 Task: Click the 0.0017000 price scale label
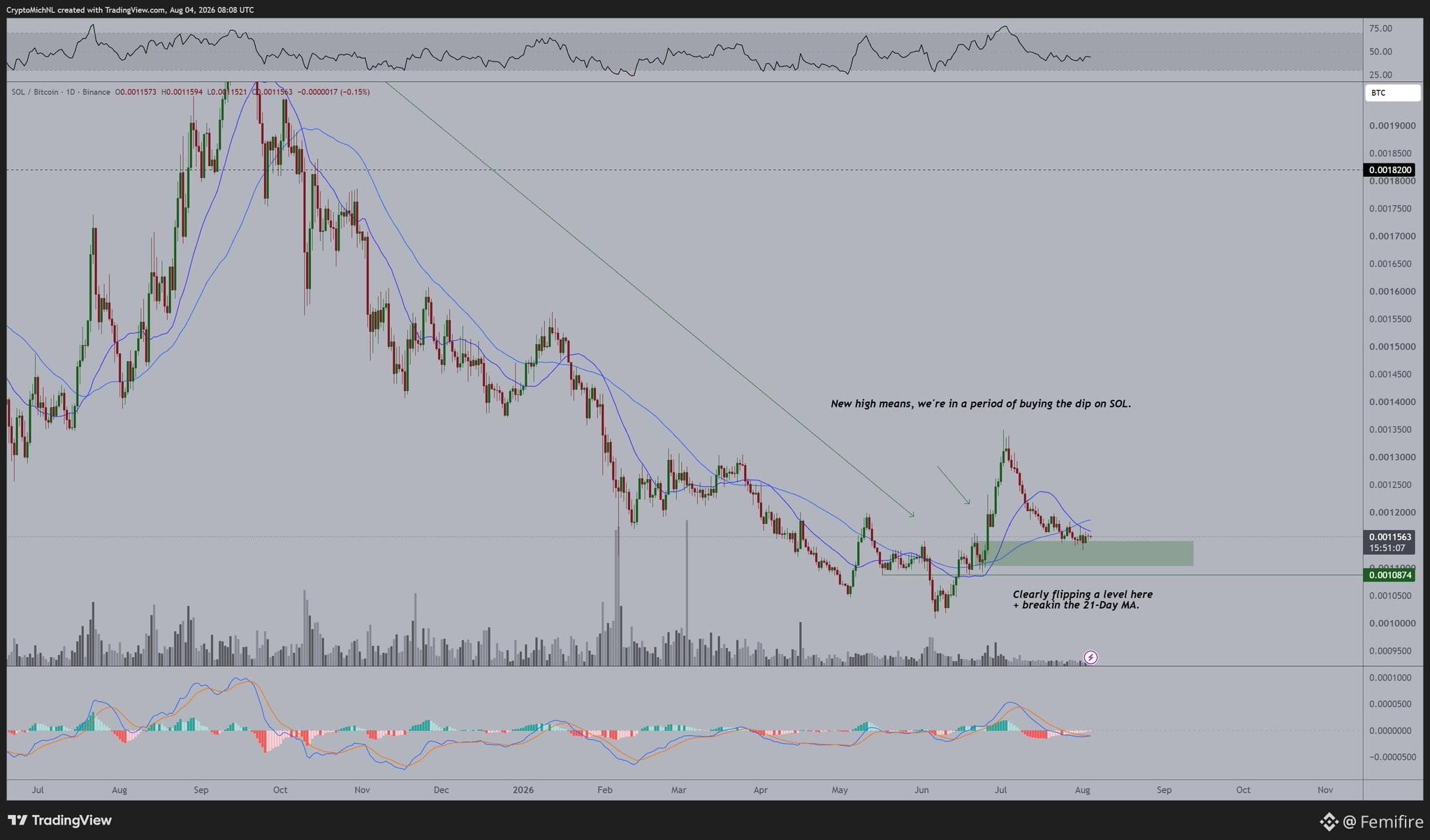[x=1392, y=236]
